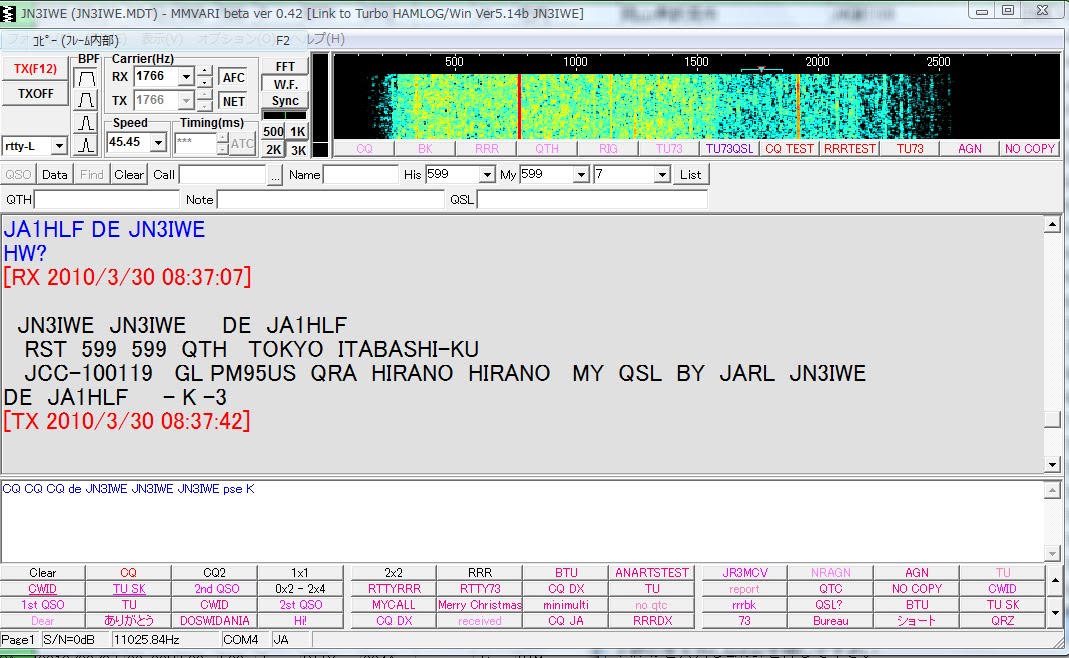Click the transmit pane scrollbar down arrow
1069x658 pixels.
pos(1052,554)
